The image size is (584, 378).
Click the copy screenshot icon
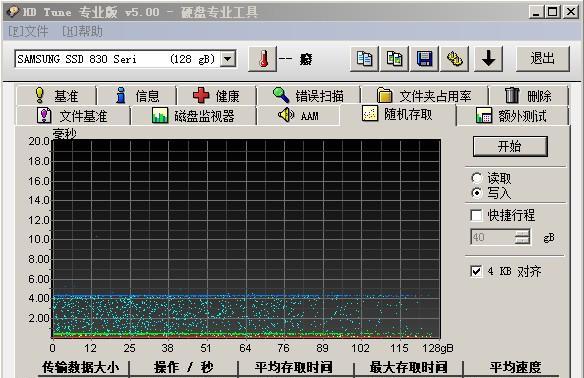pos(394,59)
